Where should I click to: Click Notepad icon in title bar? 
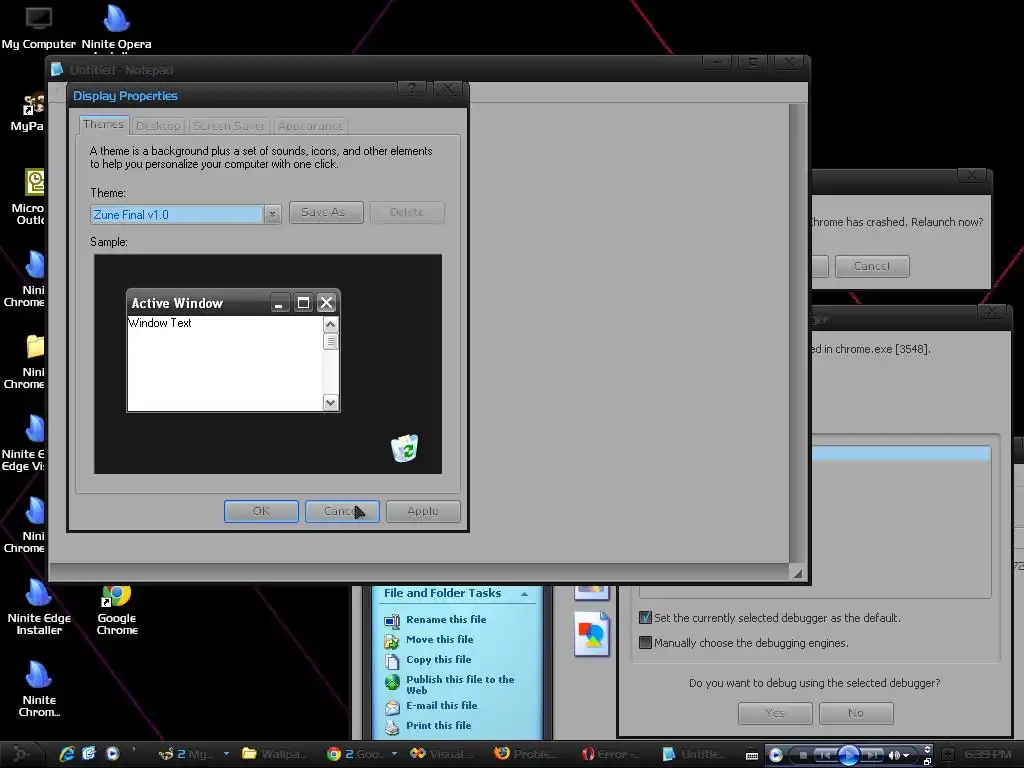[57, 69]
